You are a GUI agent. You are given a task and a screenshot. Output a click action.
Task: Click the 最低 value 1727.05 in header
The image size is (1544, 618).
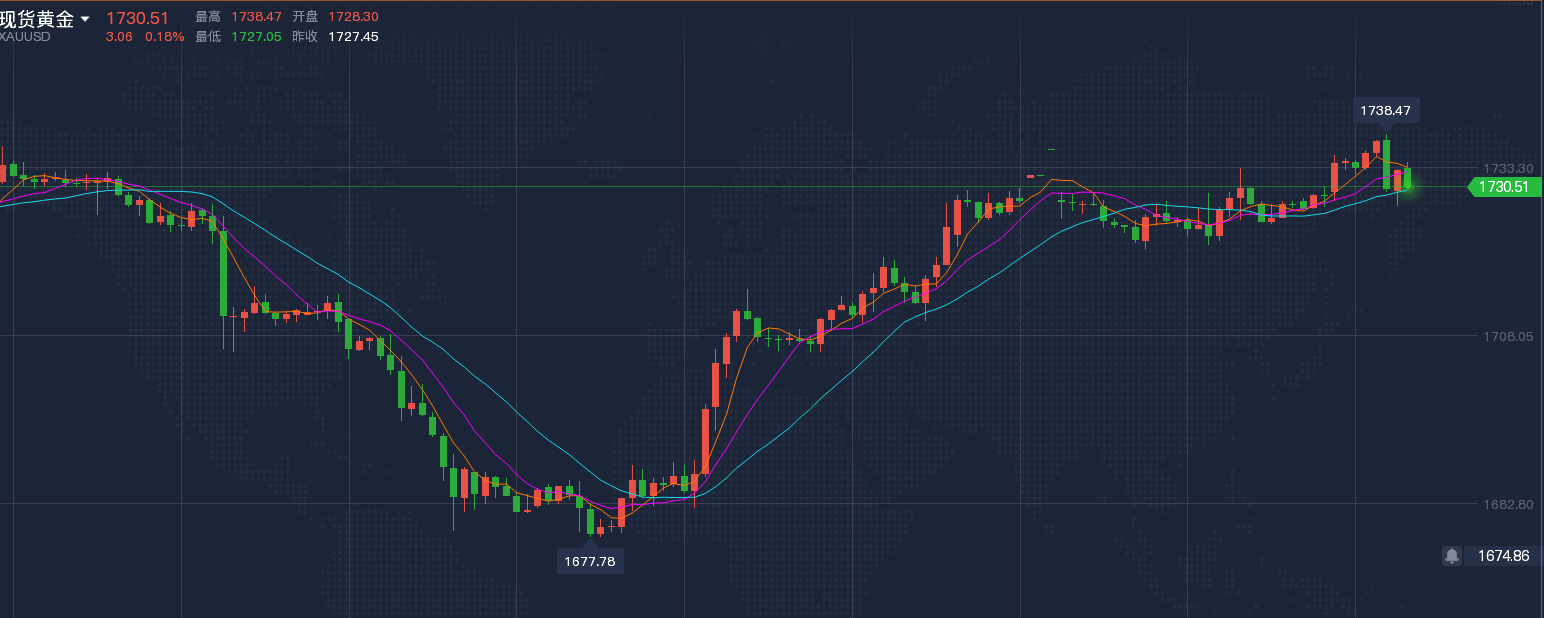click(x=255, y=37)
